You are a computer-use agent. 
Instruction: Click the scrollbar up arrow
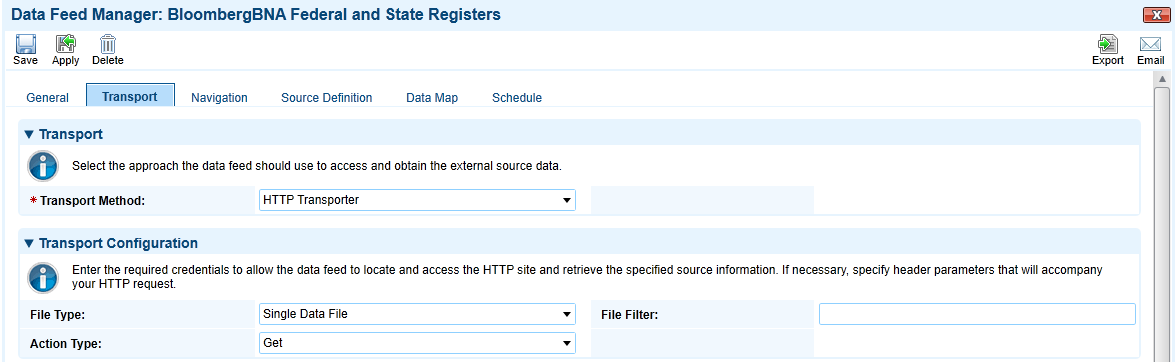click(x=1162, y=79)
